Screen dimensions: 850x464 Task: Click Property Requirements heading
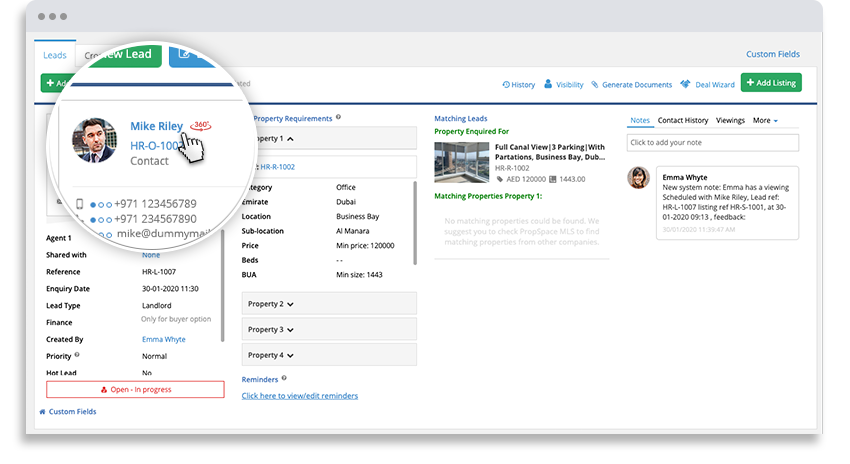(x=293, y=119)
